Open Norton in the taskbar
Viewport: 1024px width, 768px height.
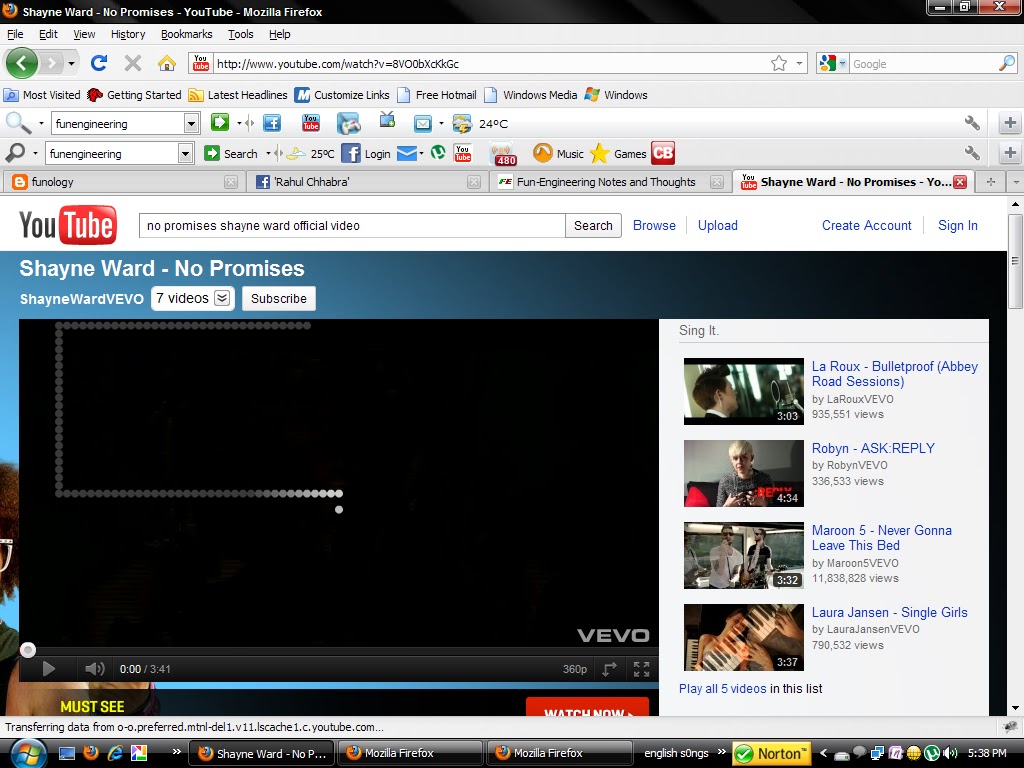(x=771, y=753)
